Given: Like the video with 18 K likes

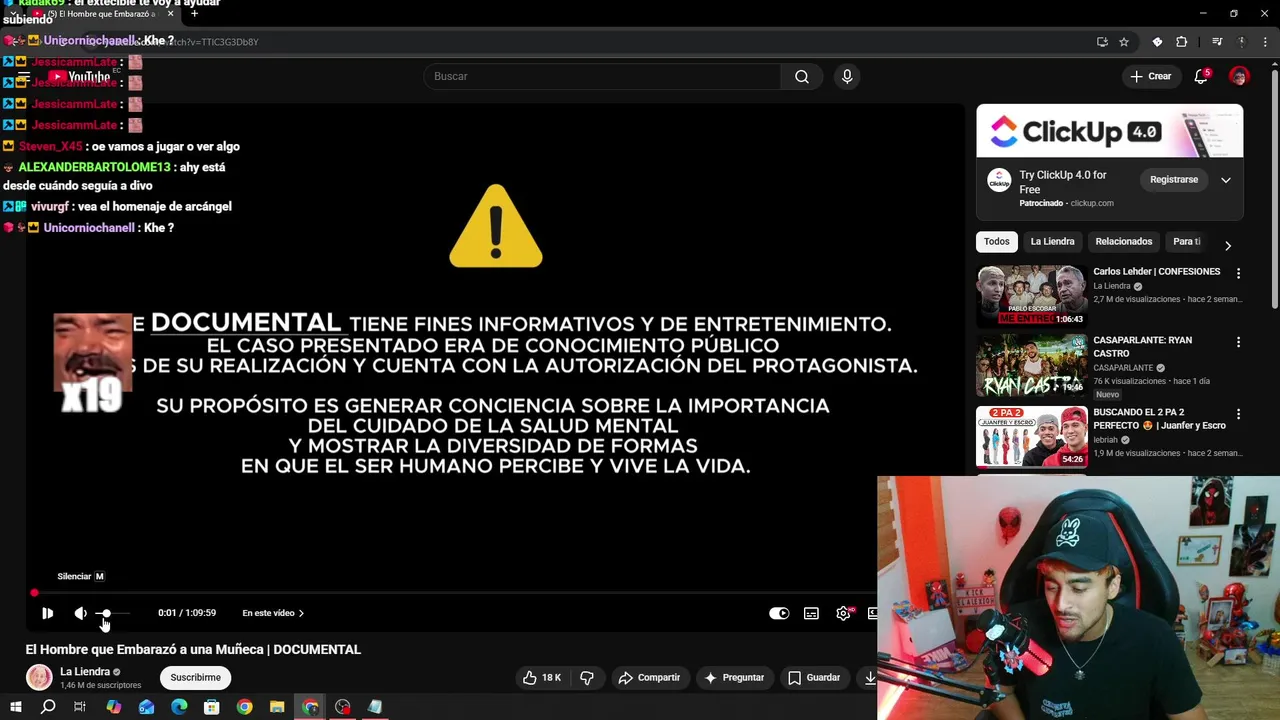Looking at the screenshot, I should (x=541, y=677).
